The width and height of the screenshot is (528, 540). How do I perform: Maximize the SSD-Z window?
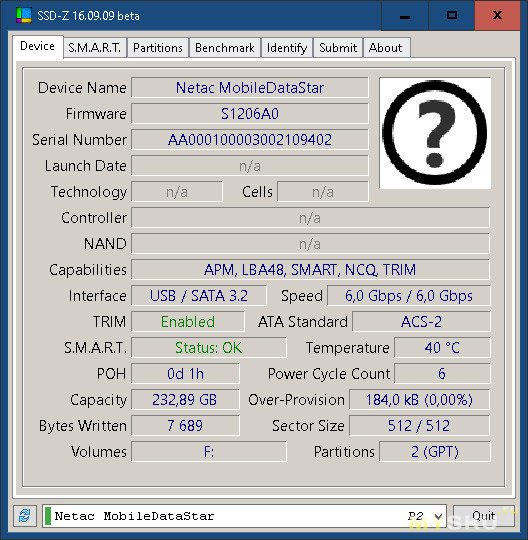point(452,15)
